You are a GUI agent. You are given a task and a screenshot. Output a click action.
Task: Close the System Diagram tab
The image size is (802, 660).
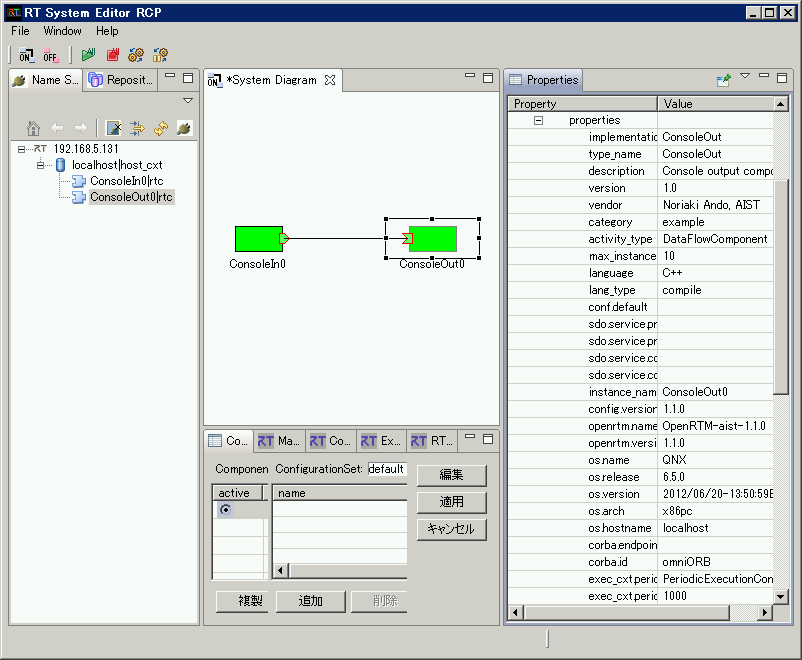(x=330, y=80)
